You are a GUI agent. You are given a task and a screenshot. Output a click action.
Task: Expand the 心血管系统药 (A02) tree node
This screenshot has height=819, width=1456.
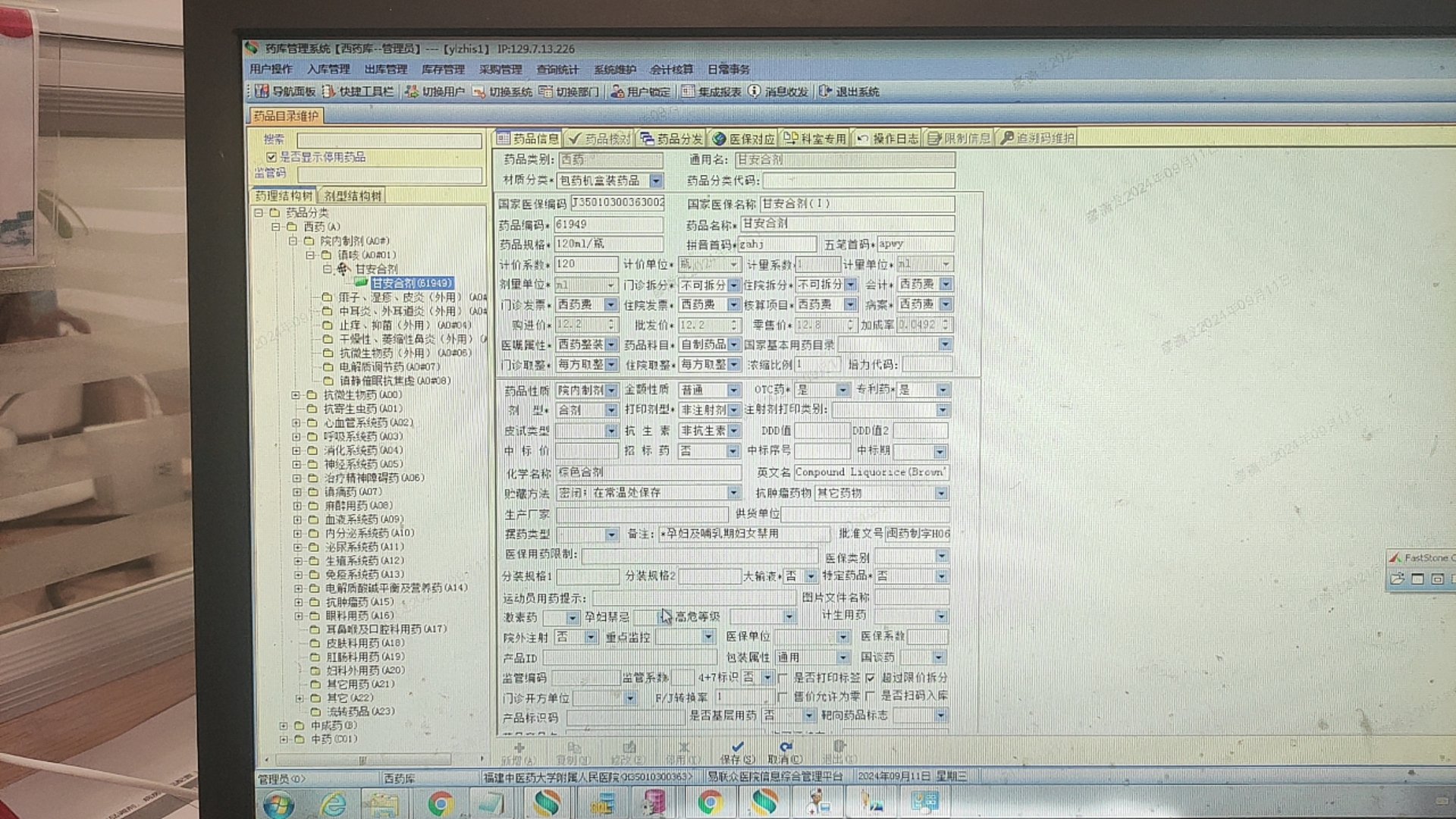[297, 422]
